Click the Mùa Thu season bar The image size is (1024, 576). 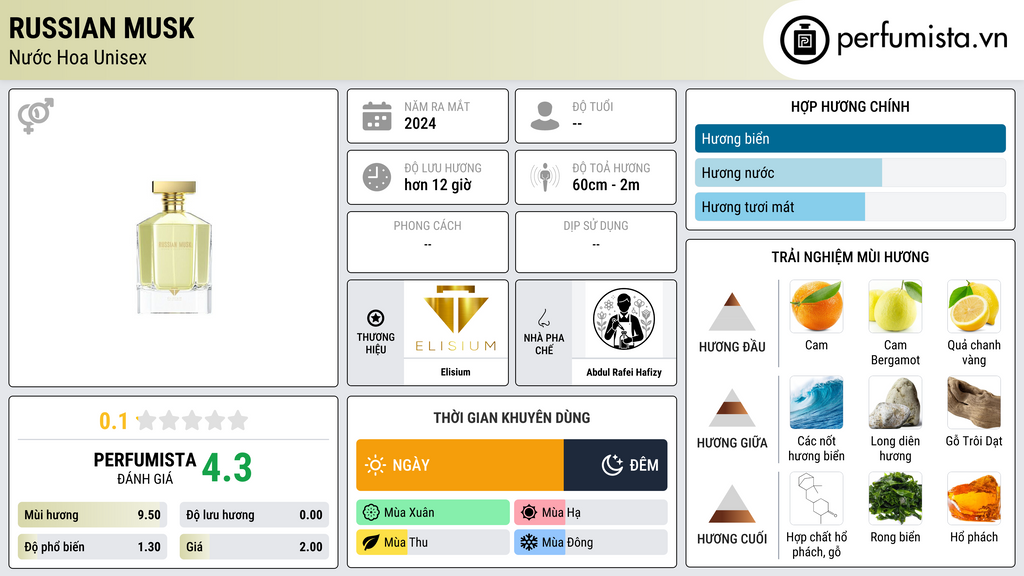[x=433, y=543]
